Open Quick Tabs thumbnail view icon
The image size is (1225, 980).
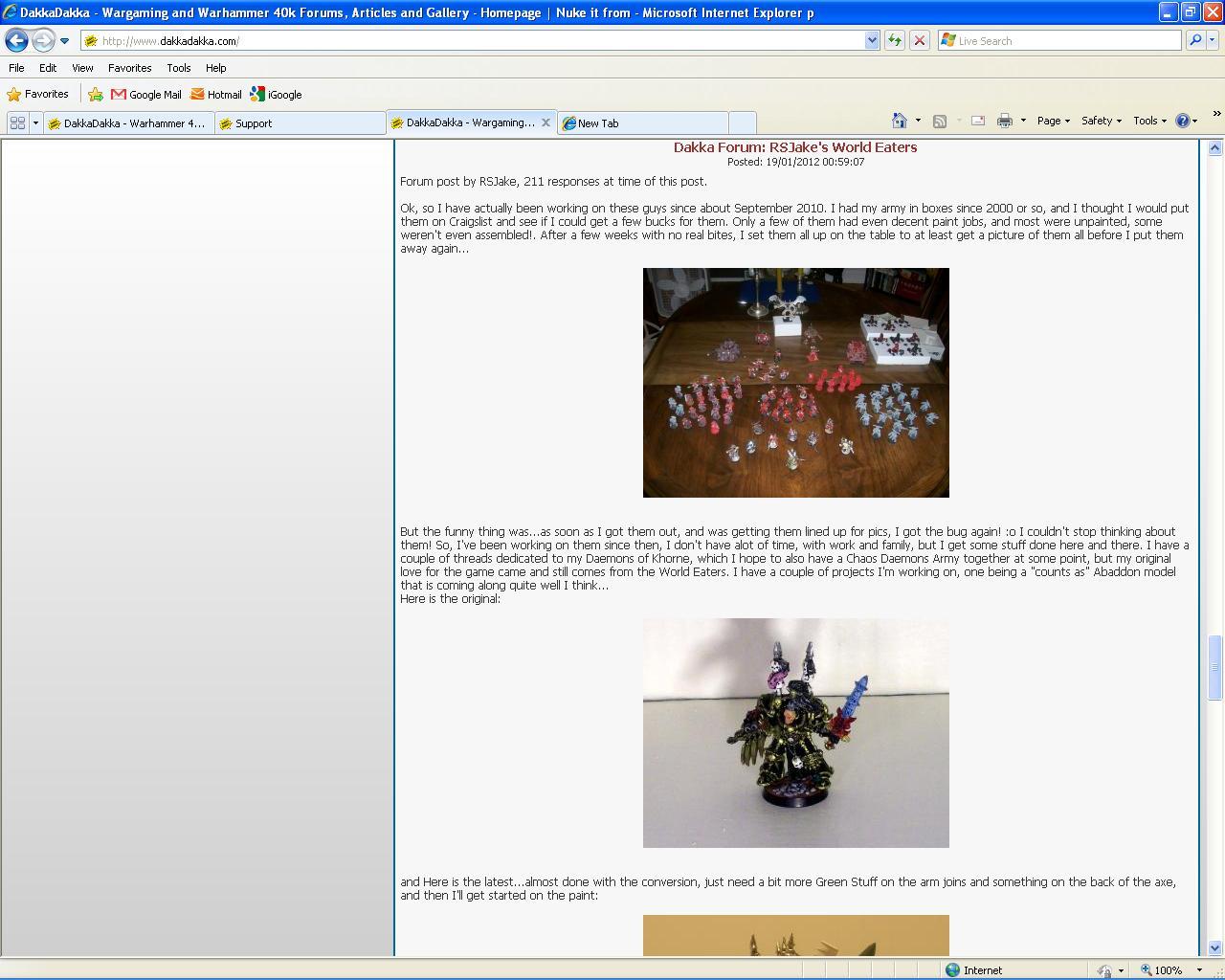click(17, 122)
